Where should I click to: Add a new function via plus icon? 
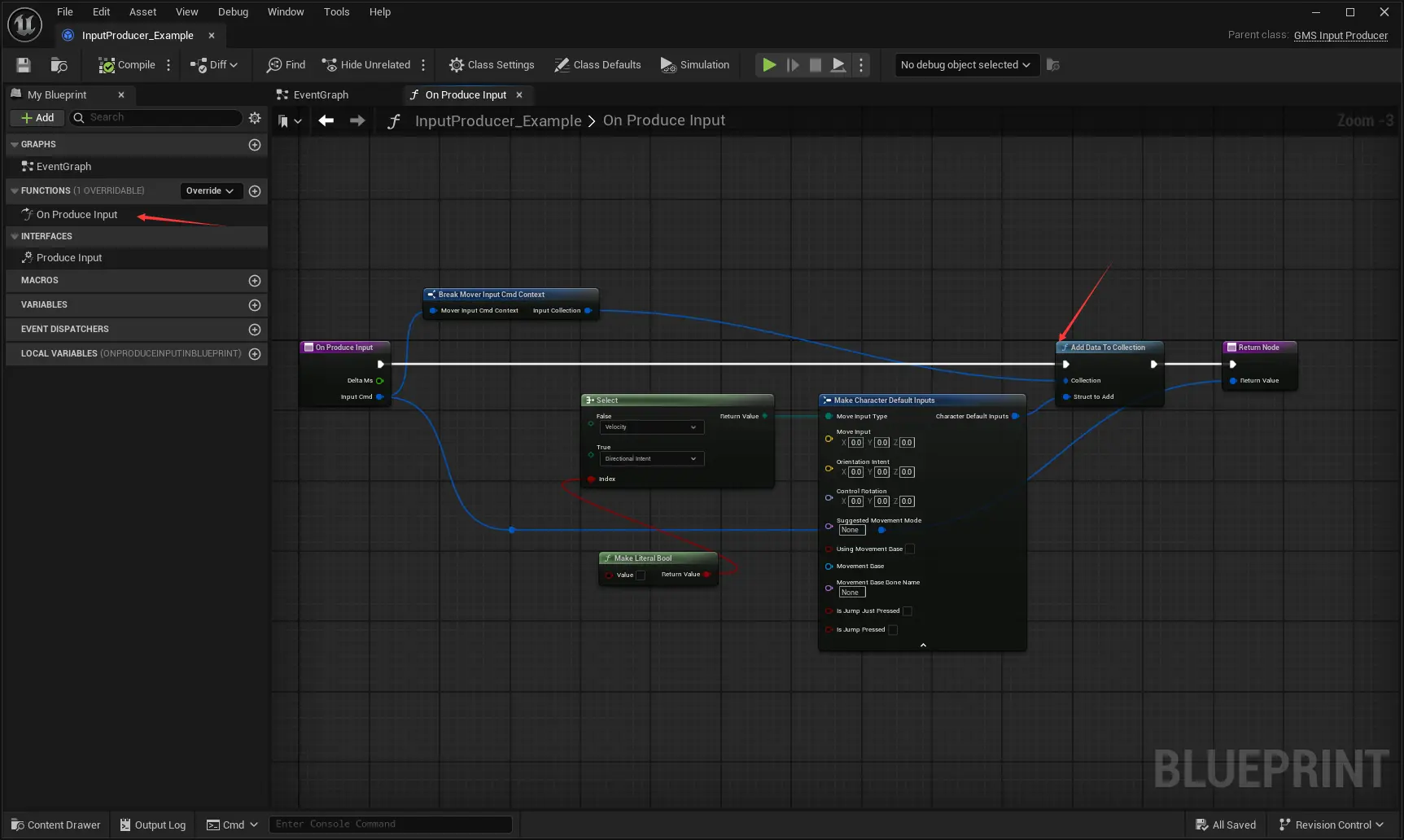pos(255,191)
